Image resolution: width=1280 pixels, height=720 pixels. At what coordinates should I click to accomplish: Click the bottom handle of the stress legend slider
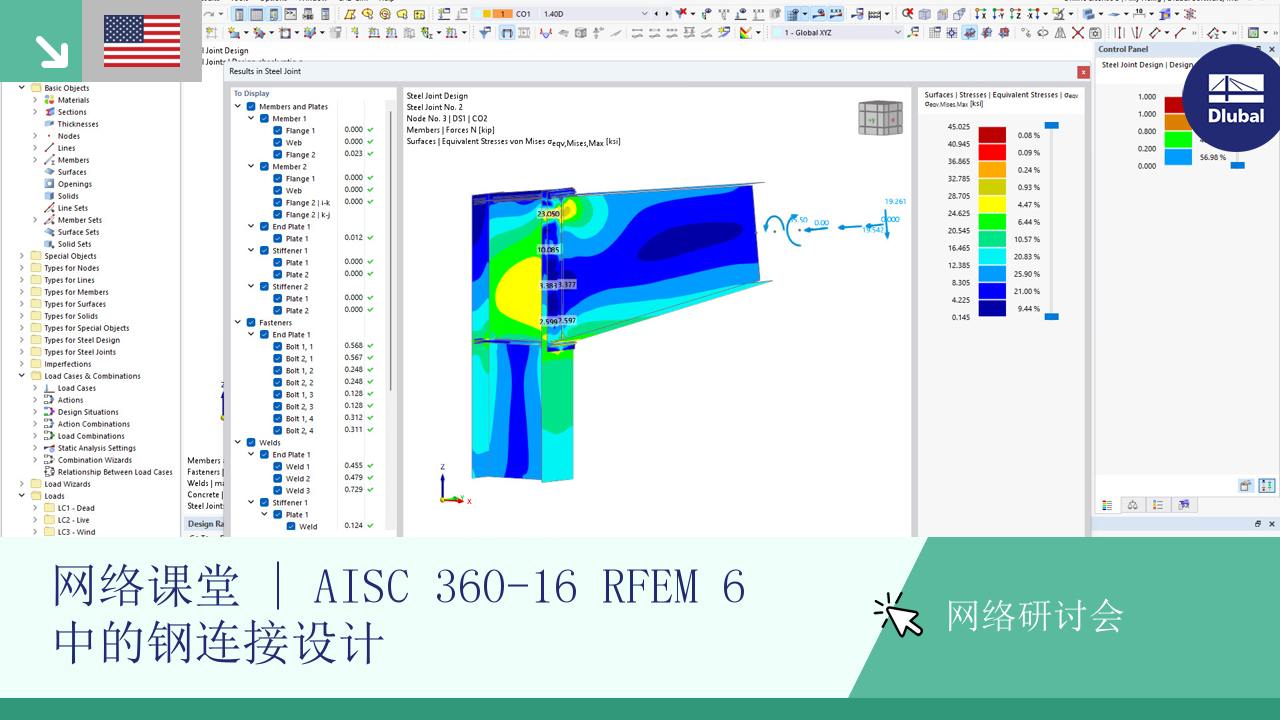coord(1051,316)
